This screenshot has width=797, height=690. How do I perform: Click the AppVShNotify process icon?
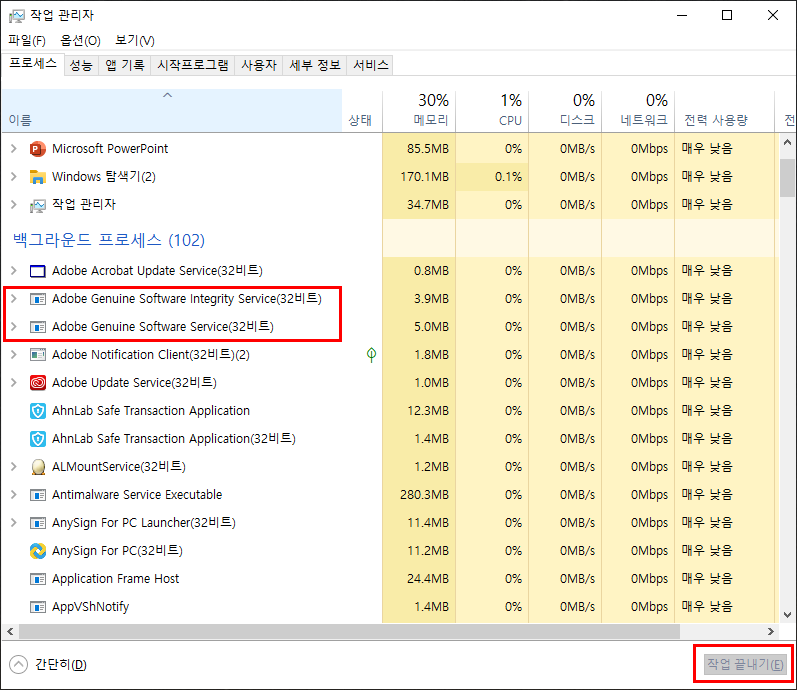click(x=38, y=607)
